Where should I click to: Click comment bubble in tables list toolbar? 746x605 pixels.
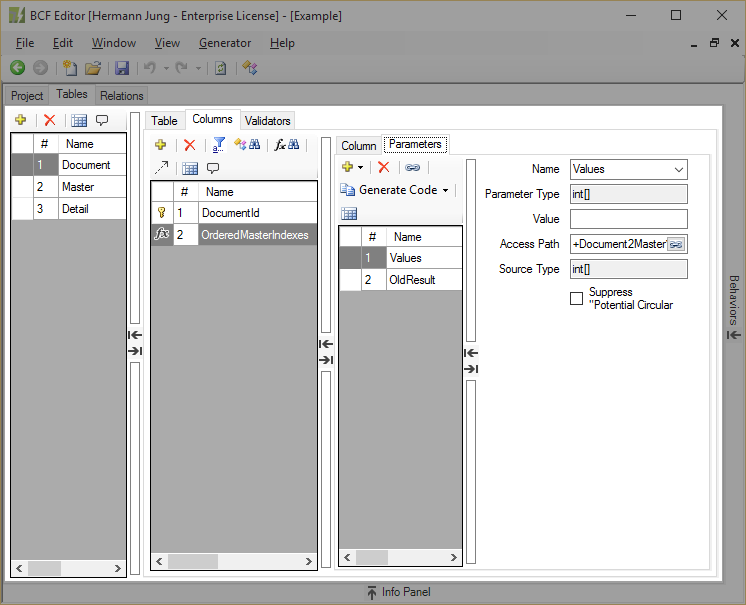pos(102,120)
